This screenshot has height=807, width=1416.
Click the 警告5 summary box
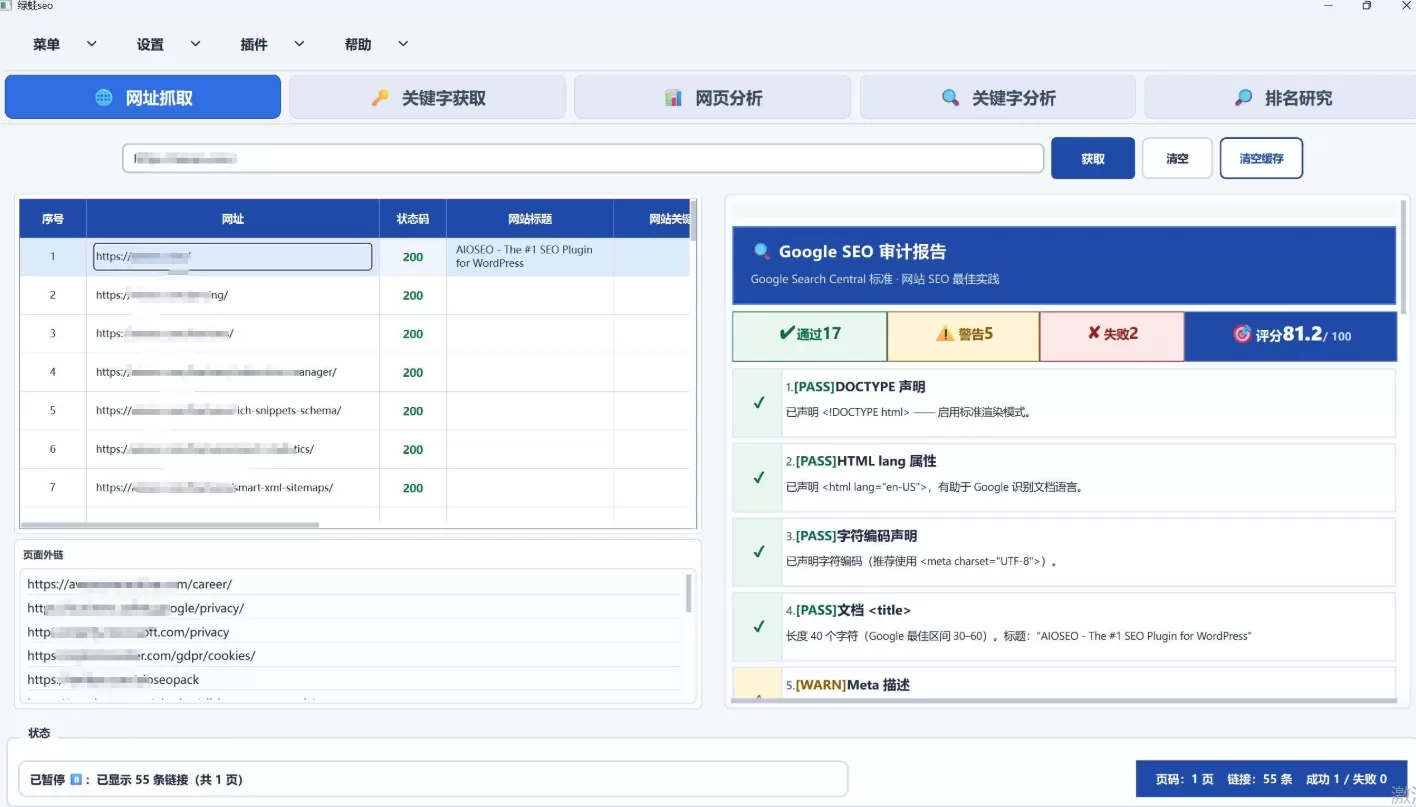(x=964, y=334)
